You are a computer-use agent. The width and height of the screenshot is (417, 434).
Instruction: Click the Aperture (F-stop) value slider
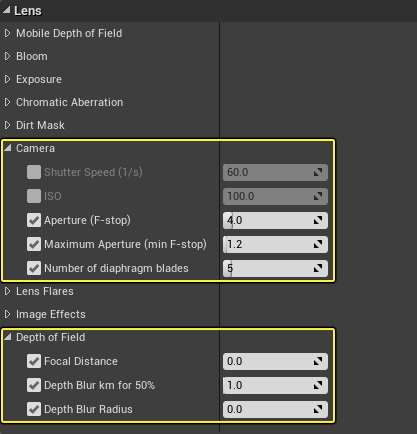point(275,220)
